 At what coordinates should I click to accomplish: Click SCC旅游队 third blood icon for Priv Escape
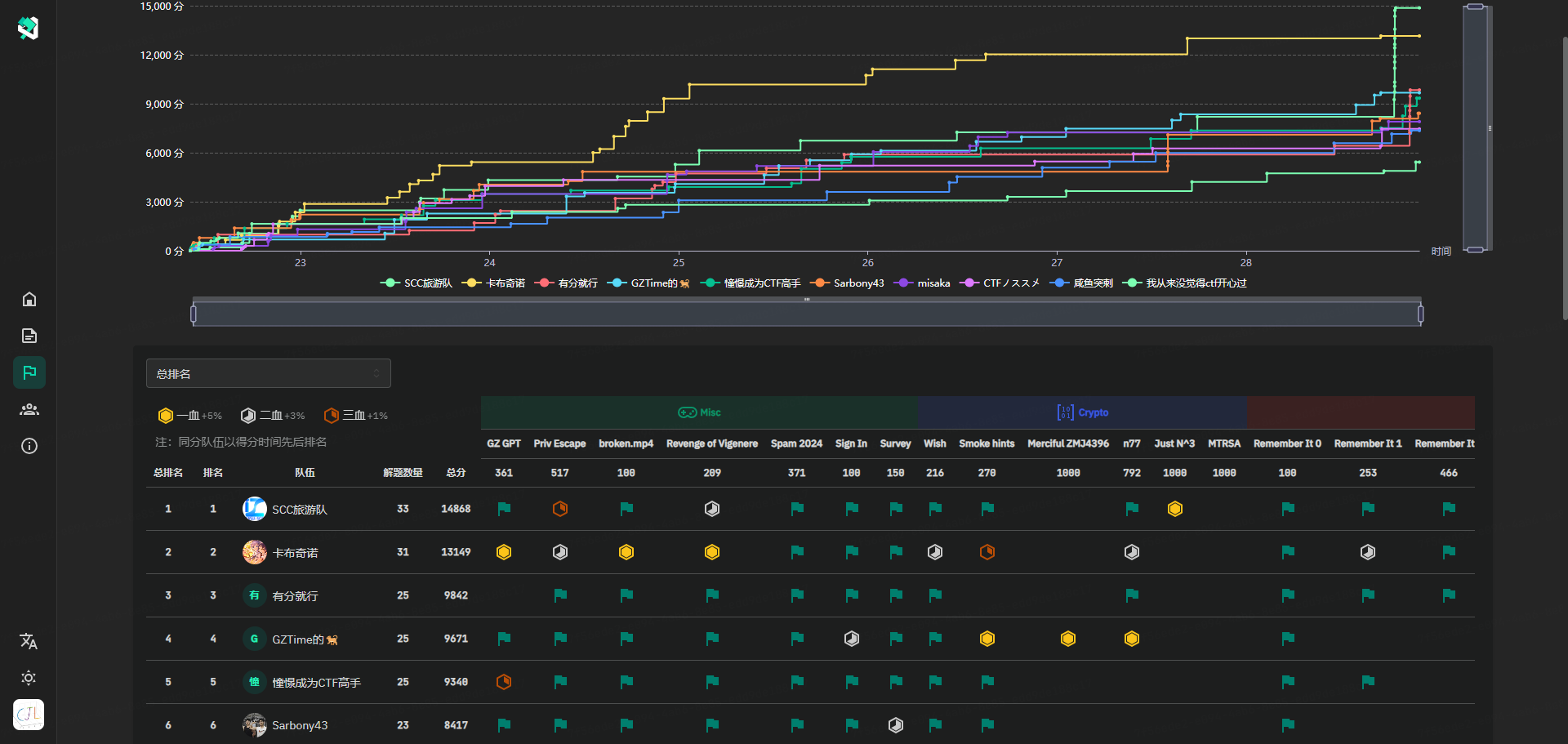pos(560,509)
